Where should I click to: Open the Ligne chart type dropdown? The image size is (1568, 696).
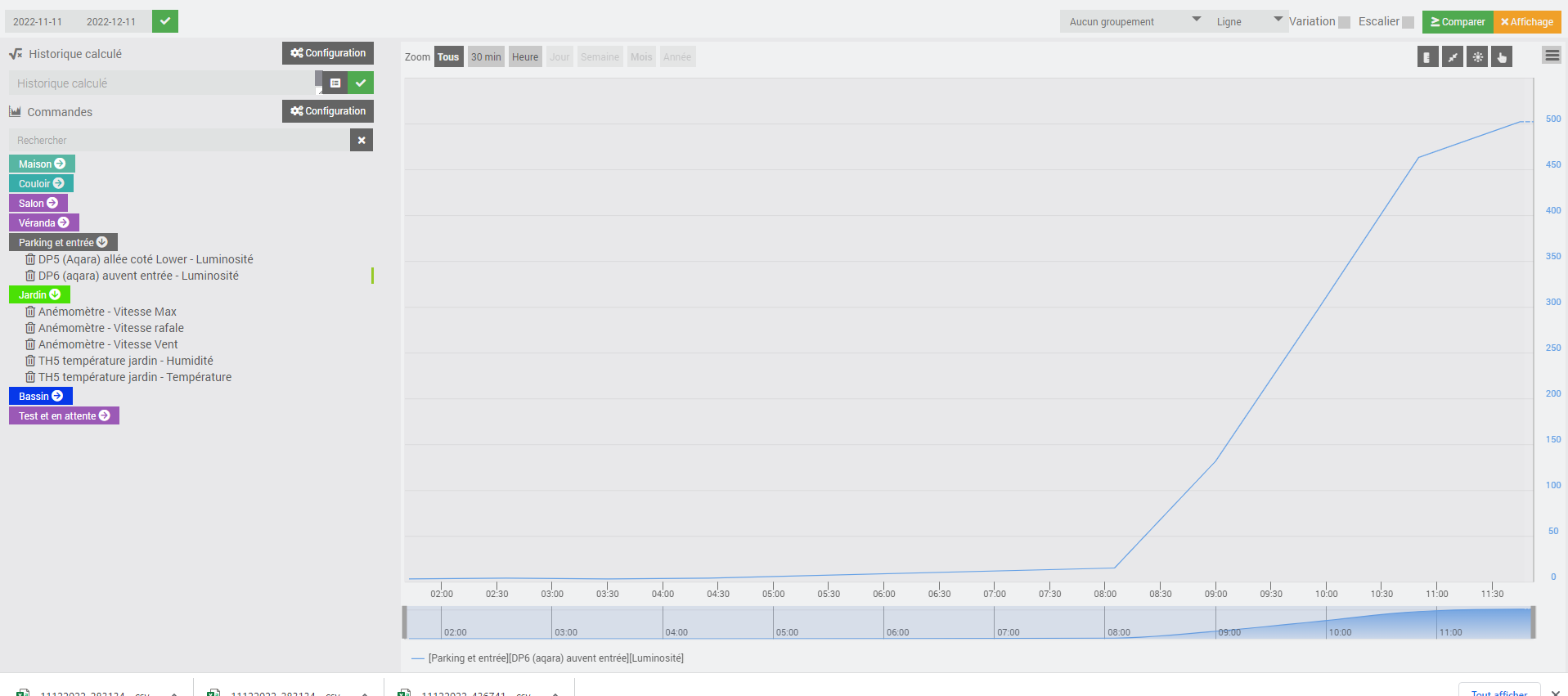point(1247,21)
